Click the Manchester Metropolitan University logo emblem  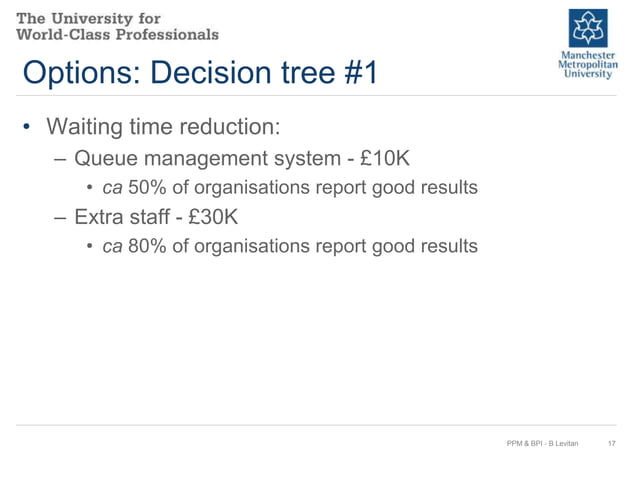(x=588, y=28)
